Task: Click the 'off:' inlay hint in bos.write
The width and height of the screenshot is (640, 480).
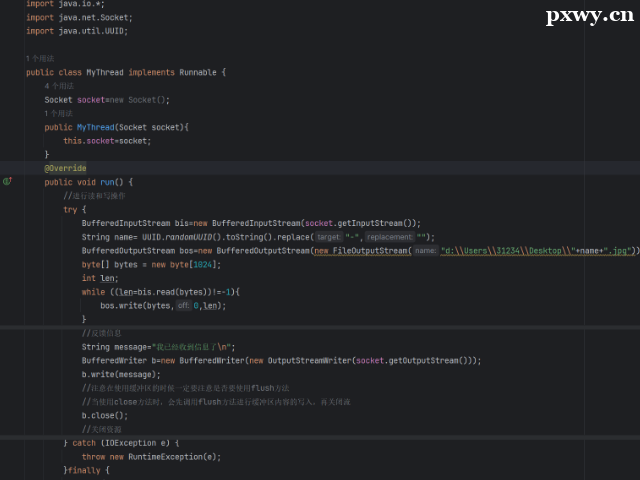Action: (x=183, y=306)
